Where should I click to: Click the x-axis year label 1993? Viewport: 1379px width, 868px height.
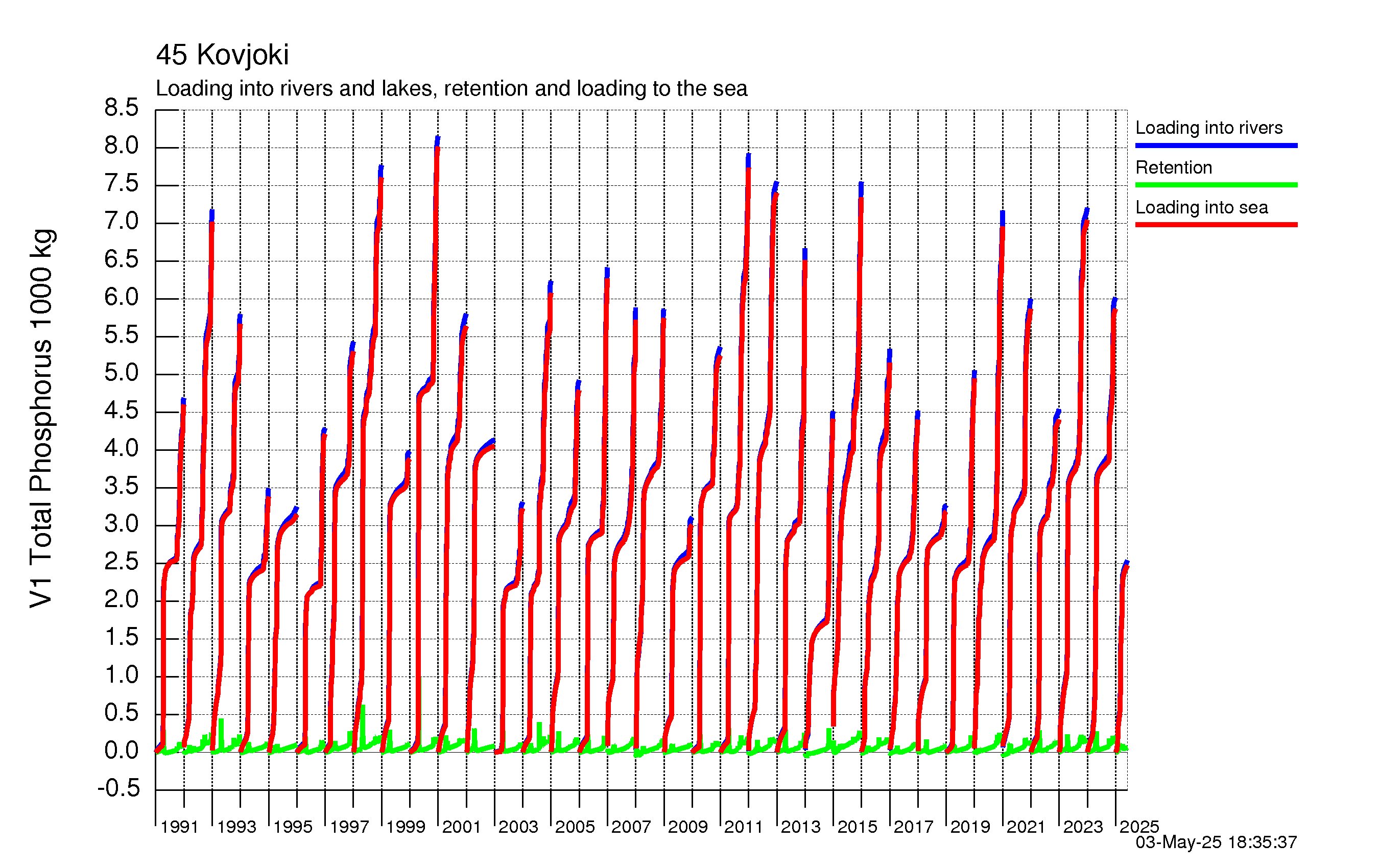(x=236, y=827)
